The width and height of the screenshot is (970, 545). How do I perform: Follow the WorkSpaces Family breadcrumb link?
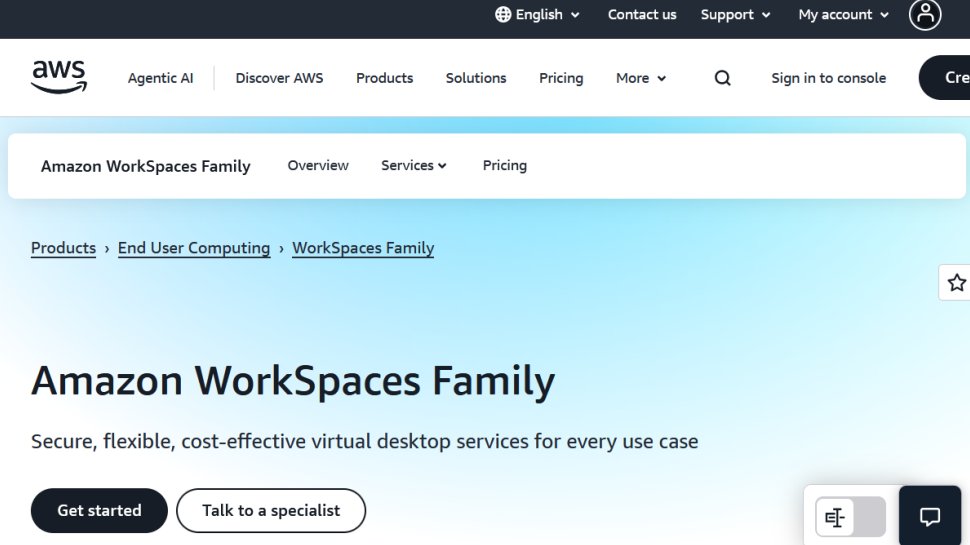[363, 247]
